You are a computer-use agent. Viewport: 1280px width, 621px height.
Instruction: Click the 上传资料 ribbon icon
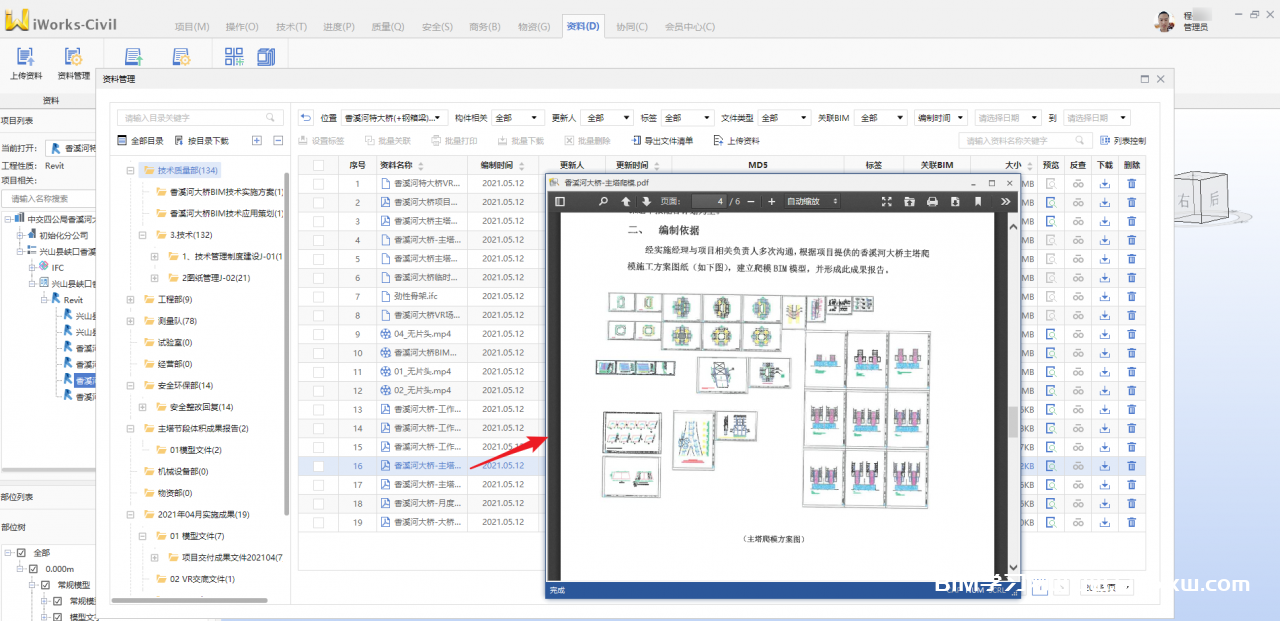click(26, 62)
